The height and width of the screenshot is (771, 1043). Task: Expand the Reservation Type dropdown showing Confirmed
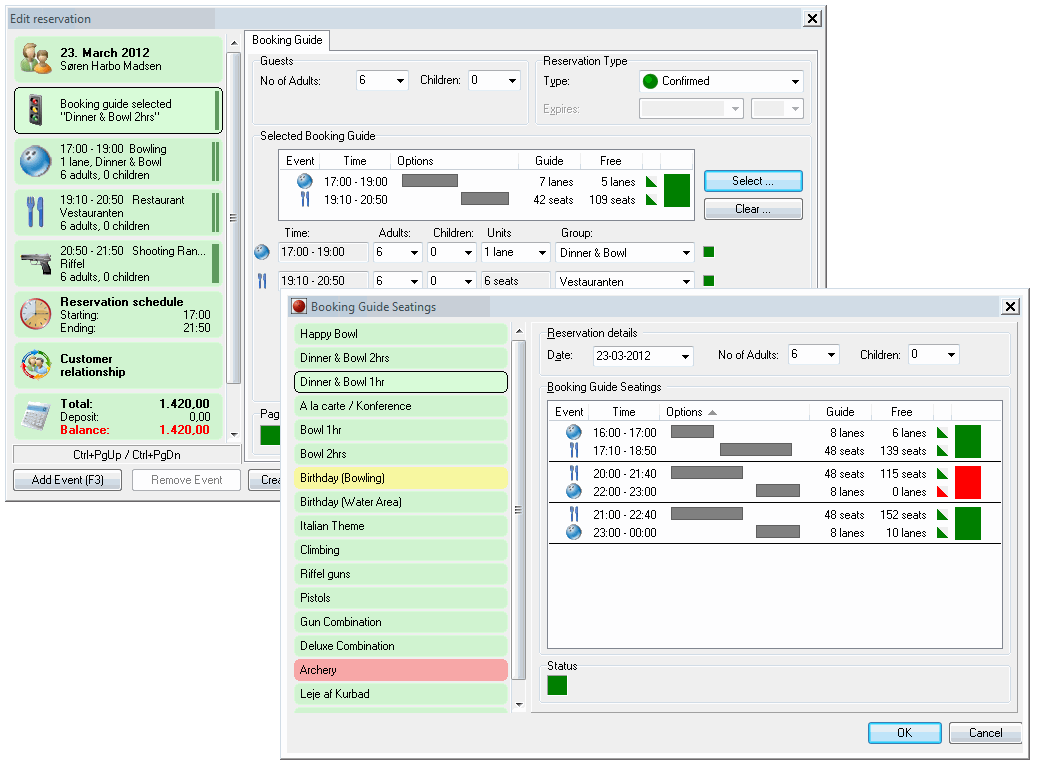(x=795, y=82)
